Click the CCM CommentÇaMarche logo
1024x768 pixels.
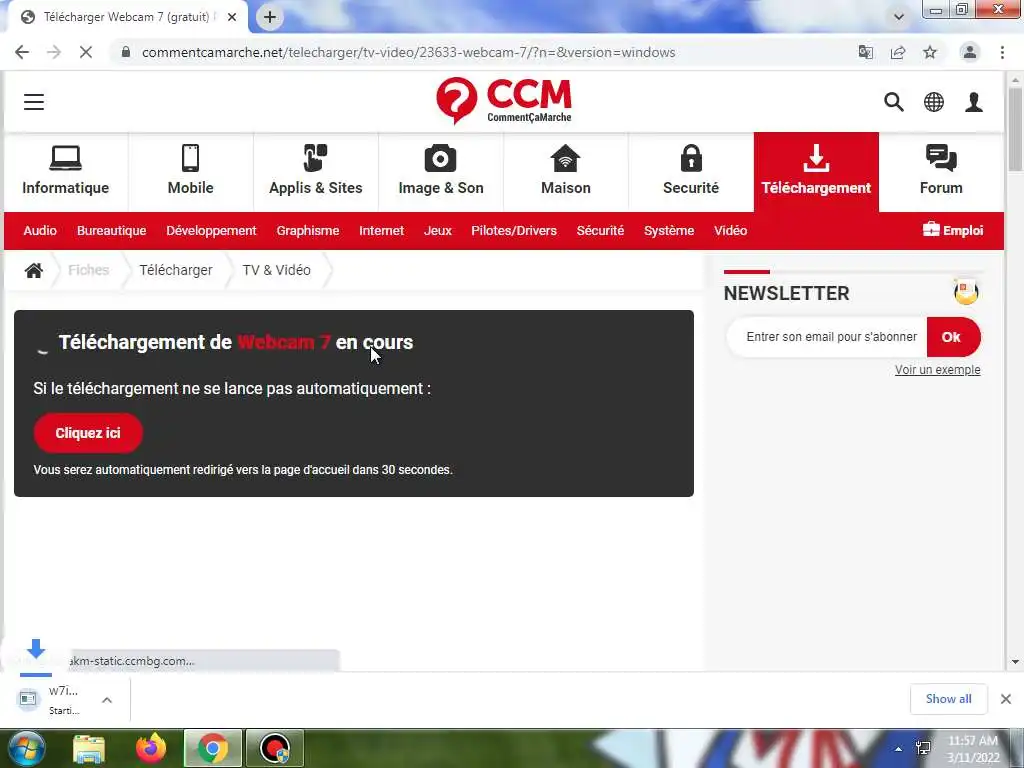point(504,101)
